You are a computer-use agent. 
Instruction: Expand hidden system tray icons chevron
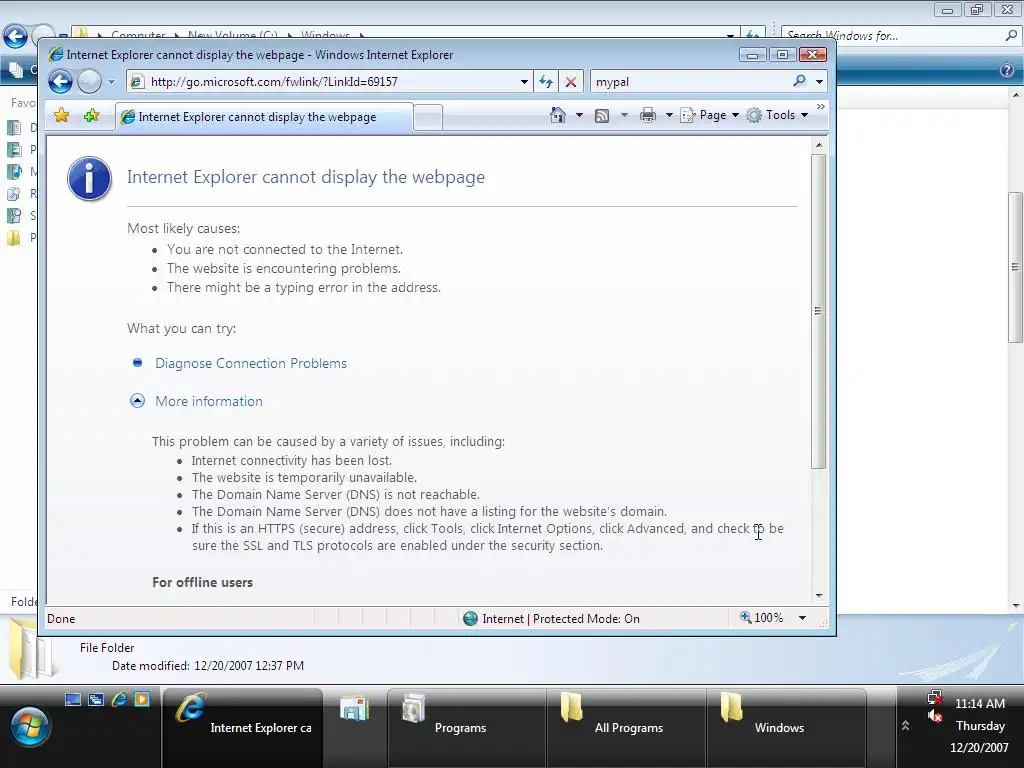tap(905, 725)
